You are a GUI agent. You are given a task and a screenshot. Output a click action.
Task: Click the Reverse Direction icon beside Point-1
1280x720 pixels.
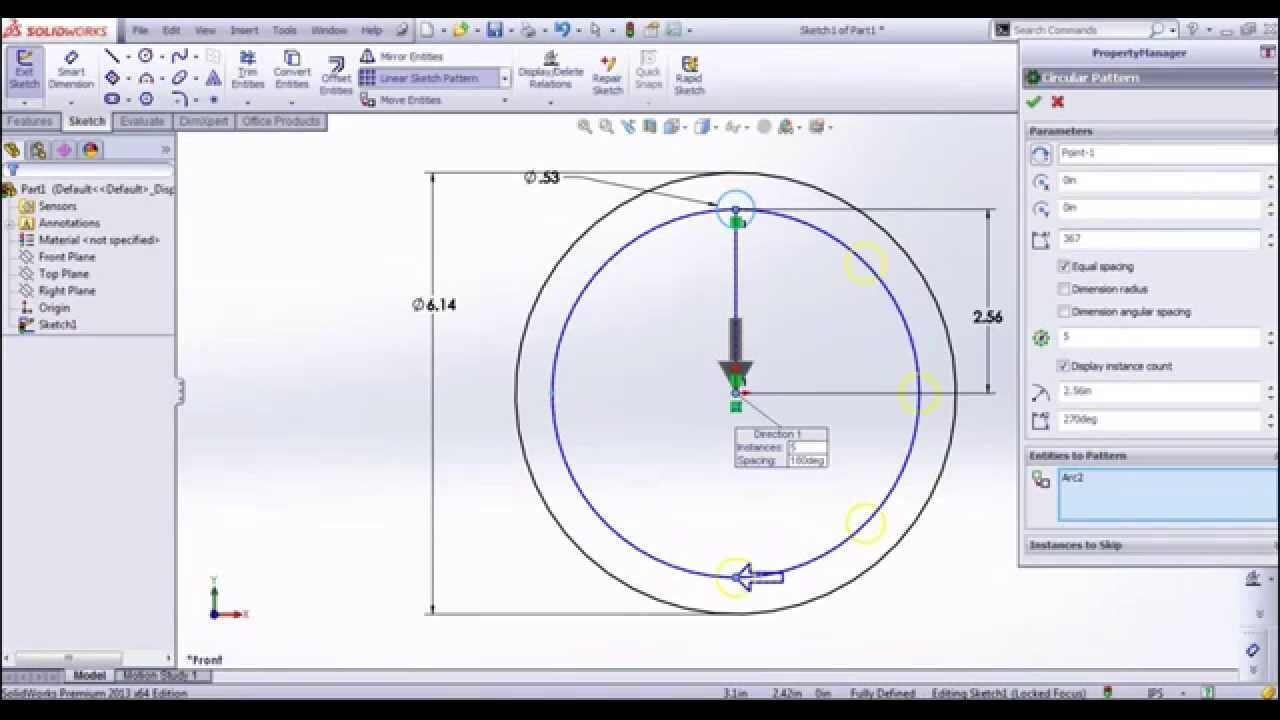1040,154
